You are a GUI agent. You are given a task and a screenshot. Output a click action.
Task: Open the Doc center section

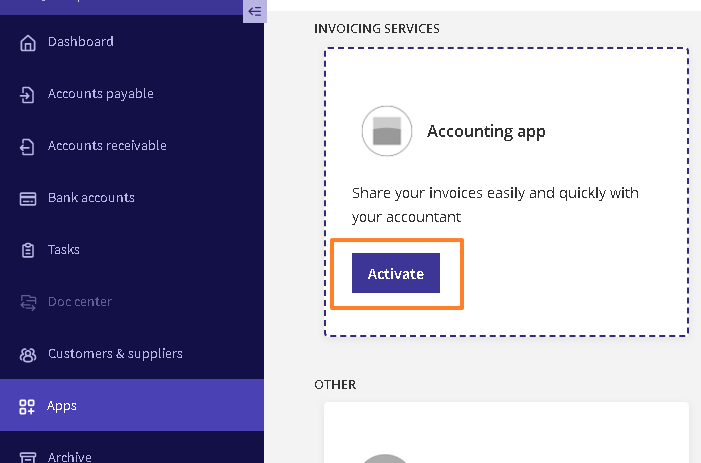132,302
